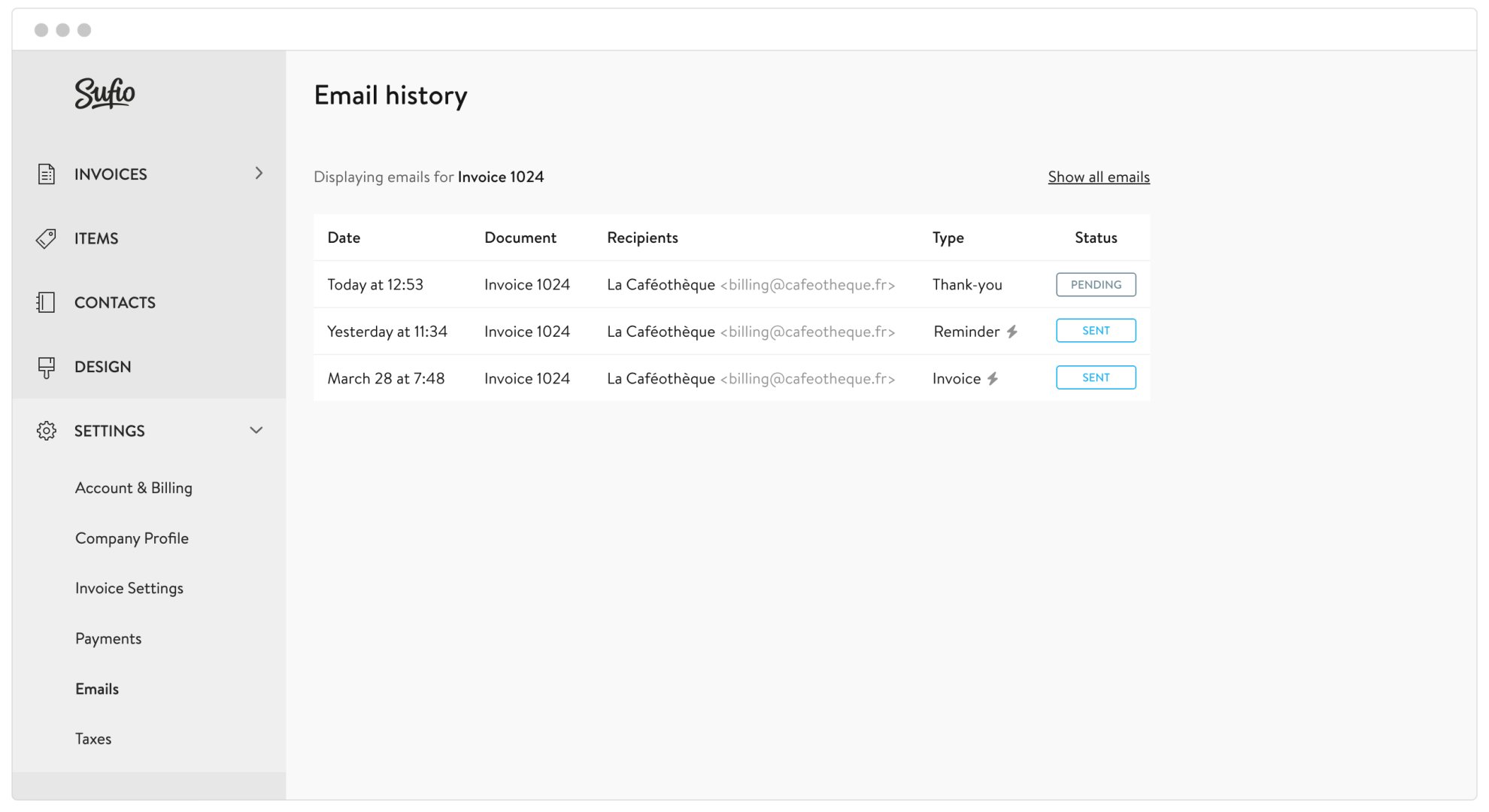Click the Items tag icon

46,238
